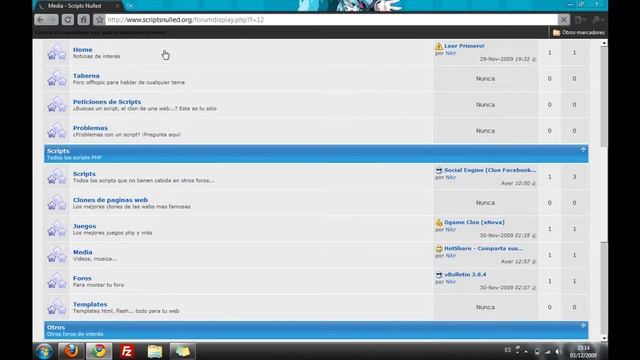Viewport: 640px width, 360px height.
Task: Go to last post arrow for Social Engine
Action: pyautogui.click(x=534, y=184)
